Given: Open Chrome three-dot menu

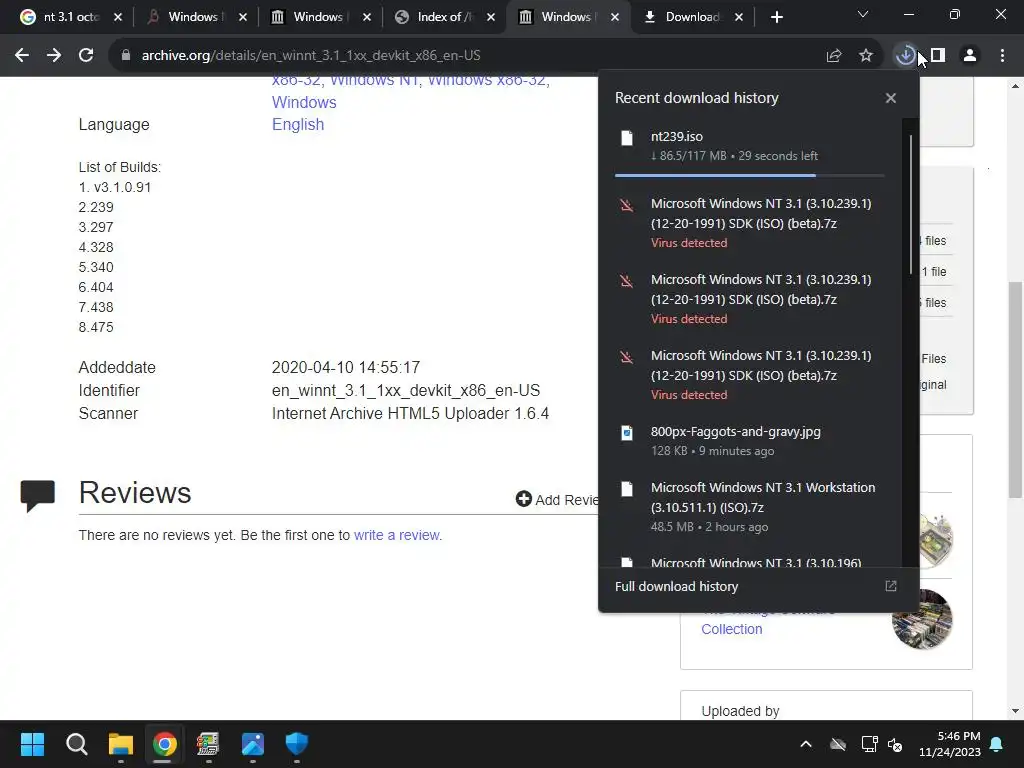Looking at the screenshot, I should coord(1002,56).
